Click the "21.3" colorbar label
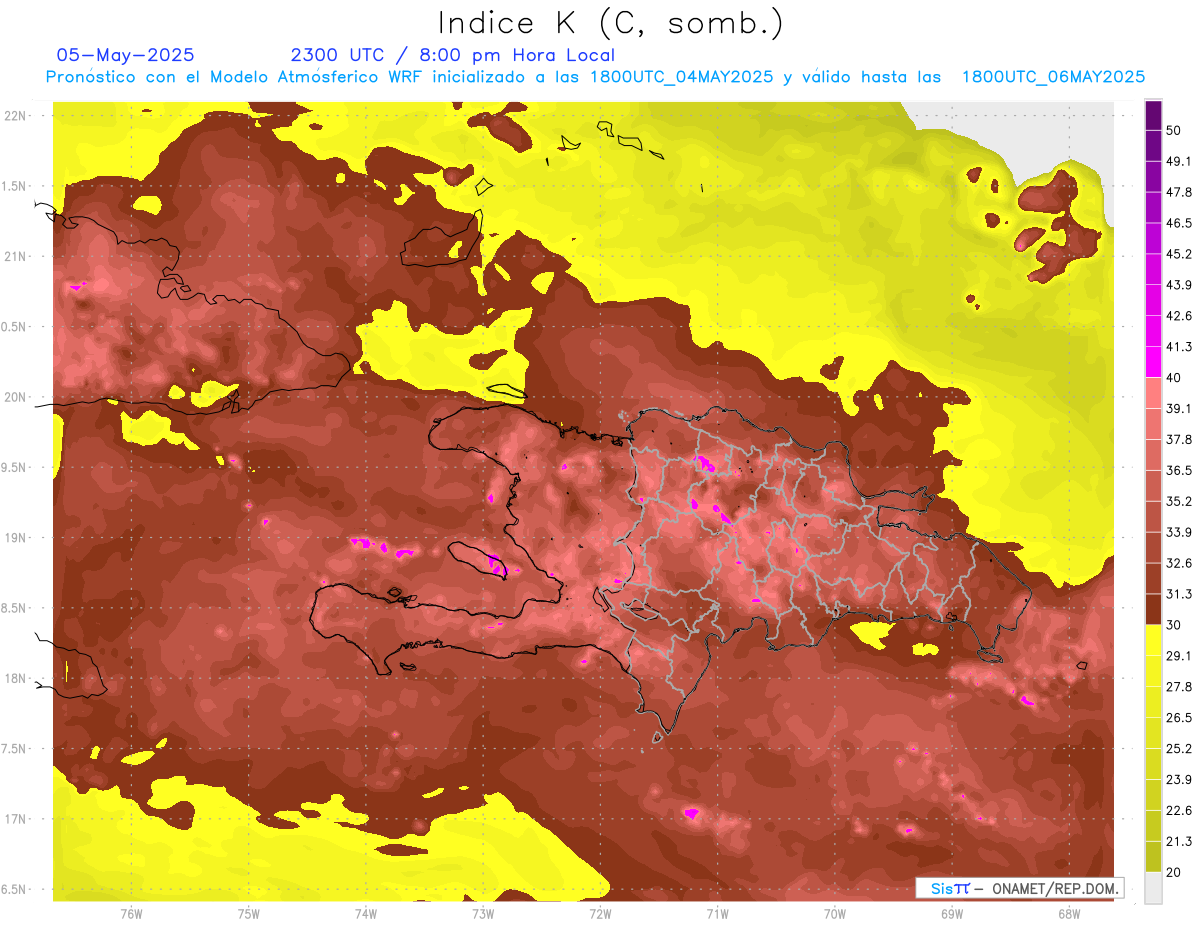1200x927 pixels. coord(1179,841)
